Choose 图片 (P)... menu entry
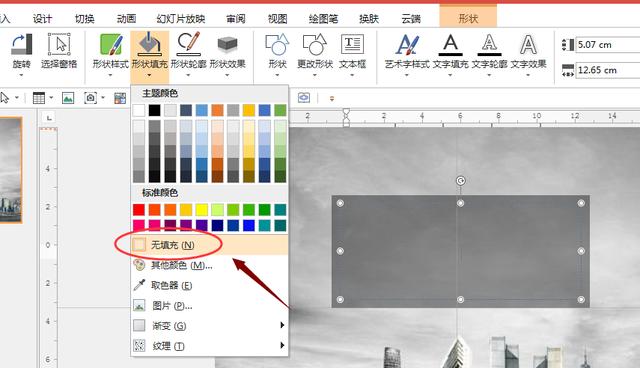The height and width of the screenshot is (368, 640). (210, 306)
